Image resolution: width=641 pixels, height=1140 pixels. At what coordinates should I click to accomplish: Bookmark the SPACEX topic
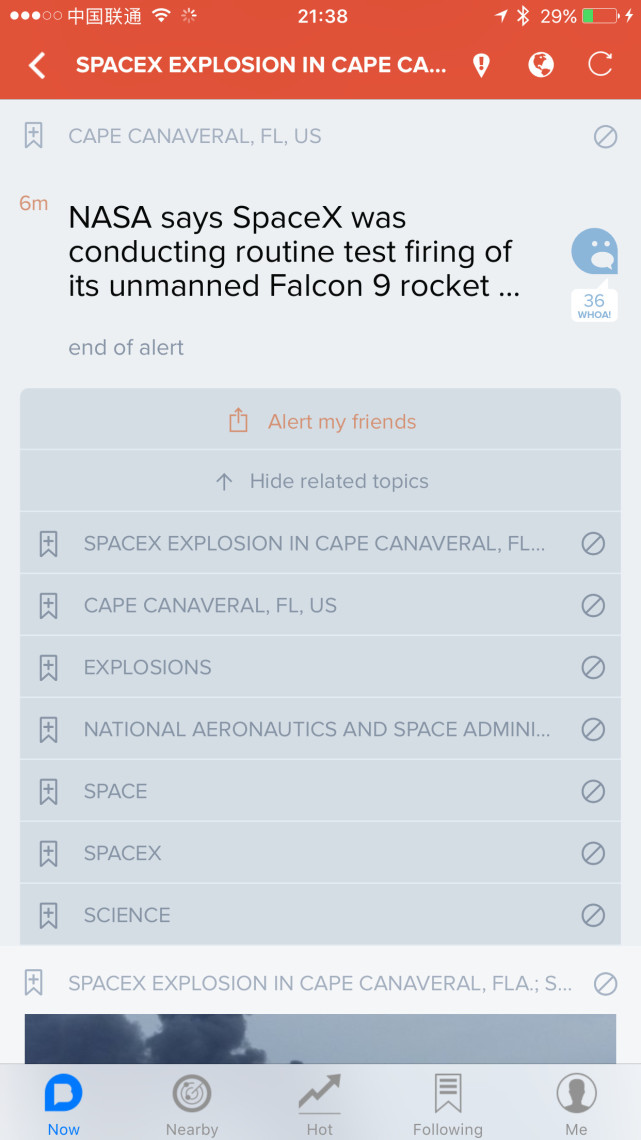(48, 853)
